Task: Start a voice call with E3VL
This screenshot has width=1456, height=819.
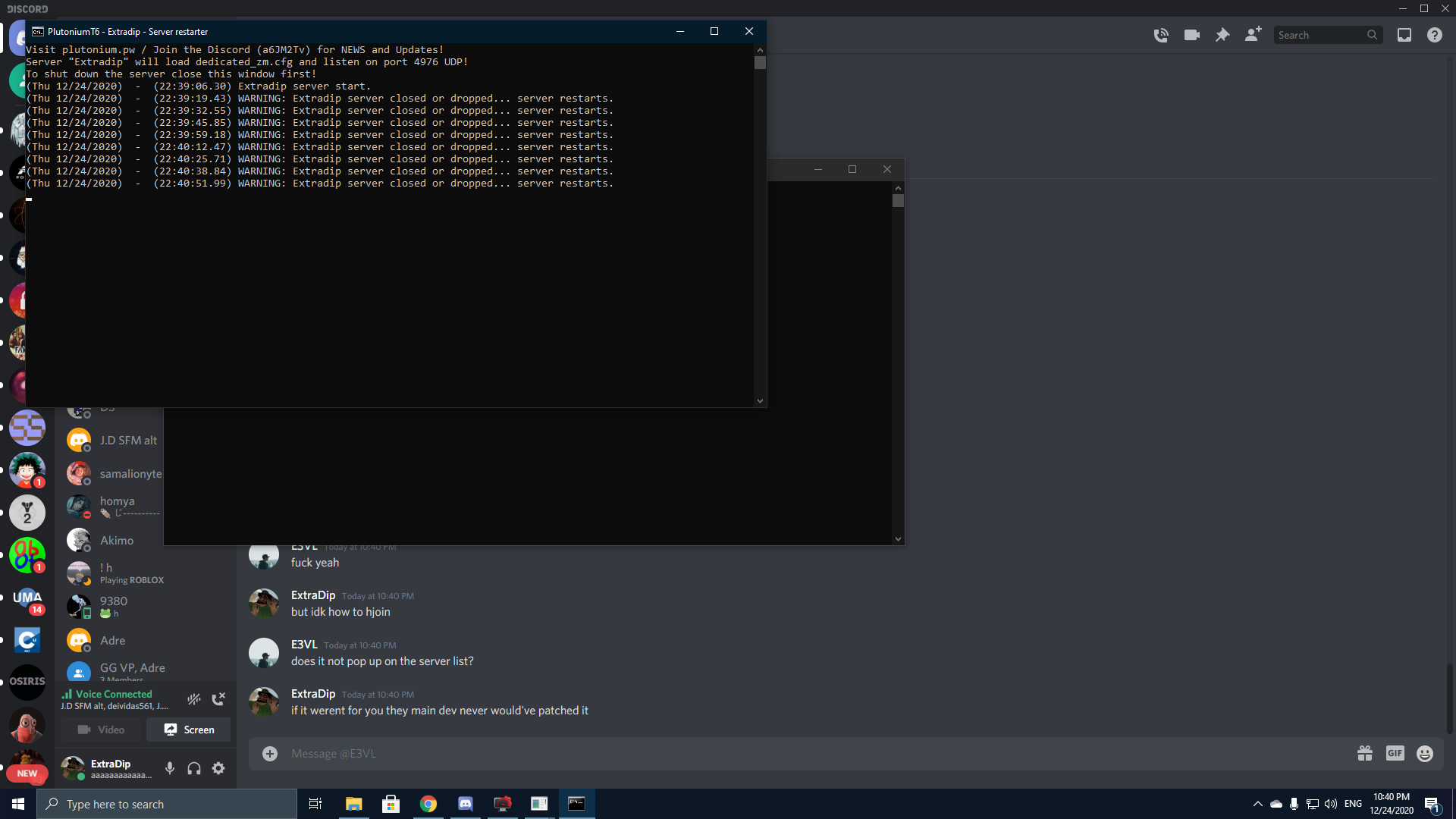Action: coord(1161,35)
